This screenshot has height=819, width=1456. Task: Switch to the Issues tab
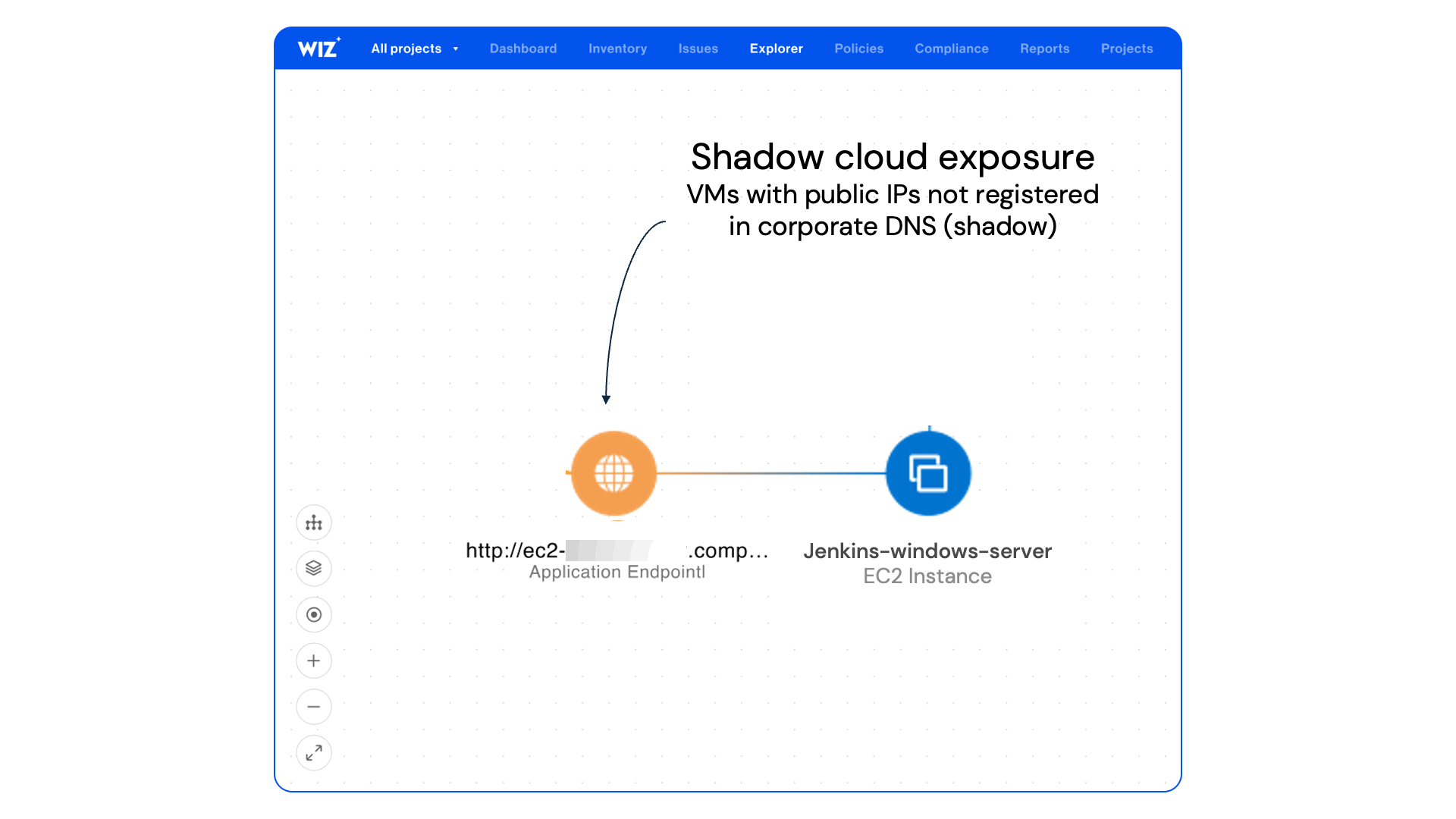(x=698, y=49)
